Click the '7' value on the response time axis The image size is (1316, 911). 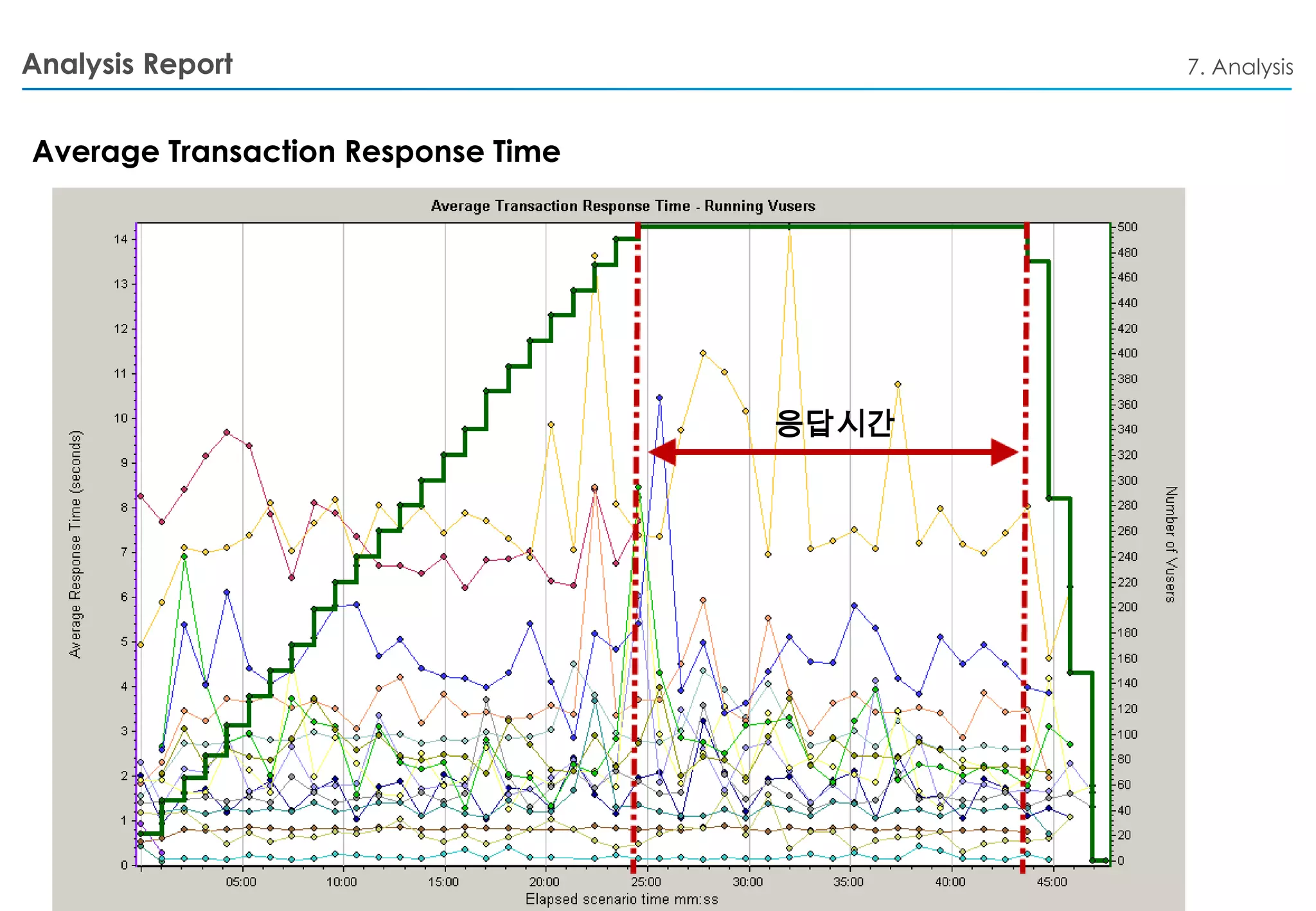click(124, 553)
